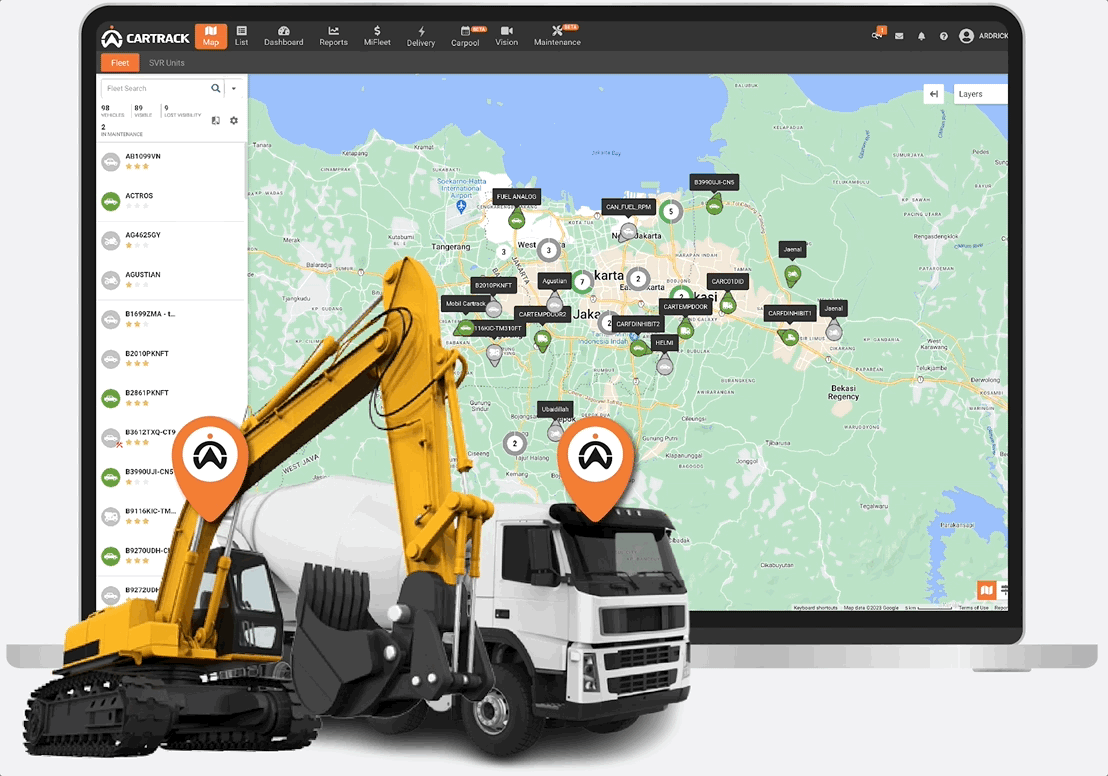Click the green car marker below FUEL ANALOG
Image resolution: width=1108 pixels, height=776 pixels.
[517, 220]
